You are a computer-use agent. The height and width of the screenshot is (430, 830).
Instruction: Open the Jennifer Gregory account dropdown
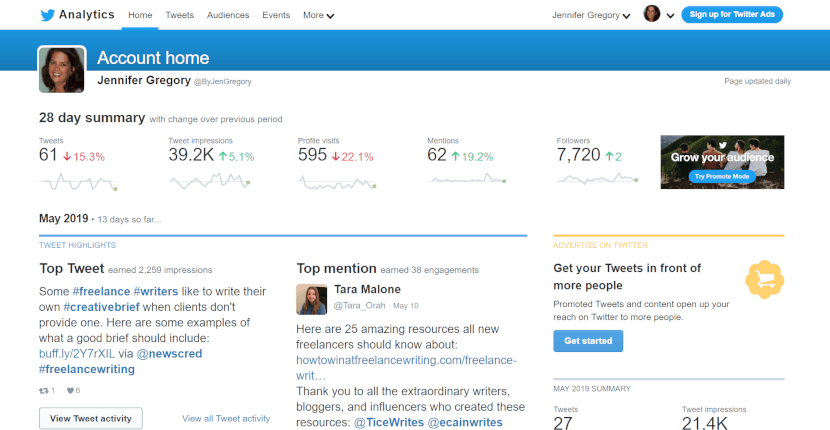click(x=591, y=15)
